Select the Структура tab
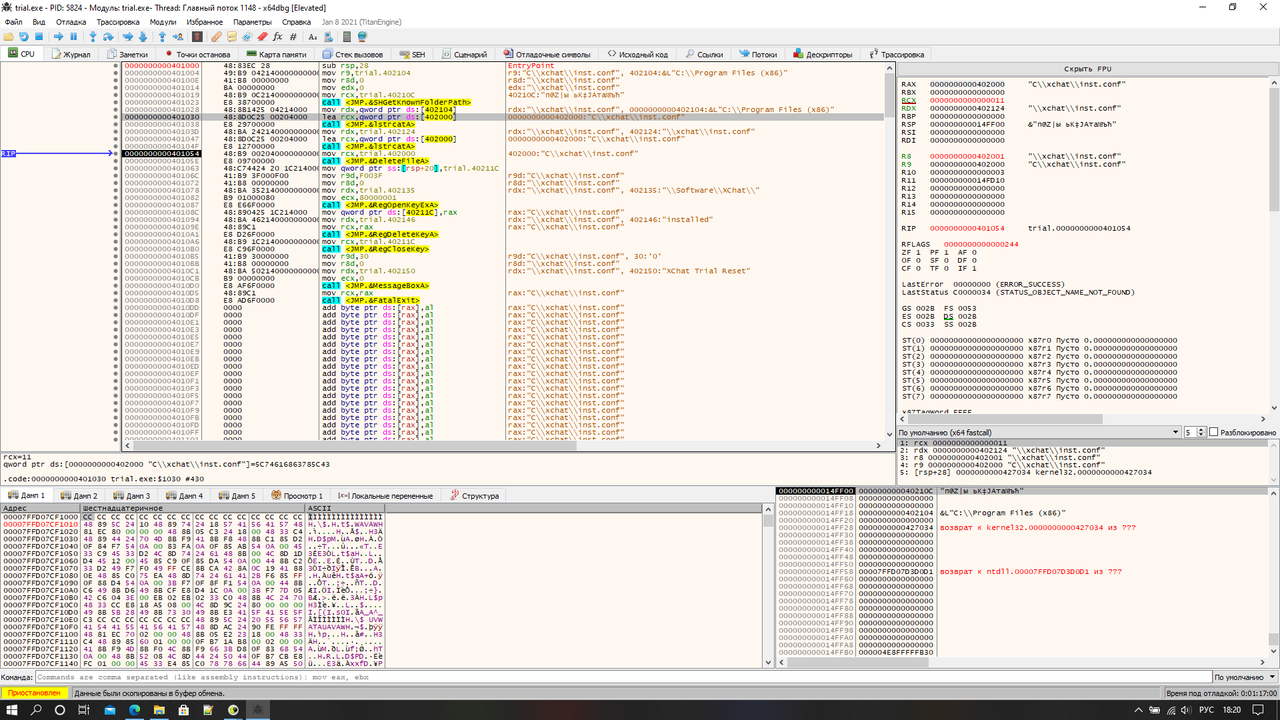 (x=474, y=495)
